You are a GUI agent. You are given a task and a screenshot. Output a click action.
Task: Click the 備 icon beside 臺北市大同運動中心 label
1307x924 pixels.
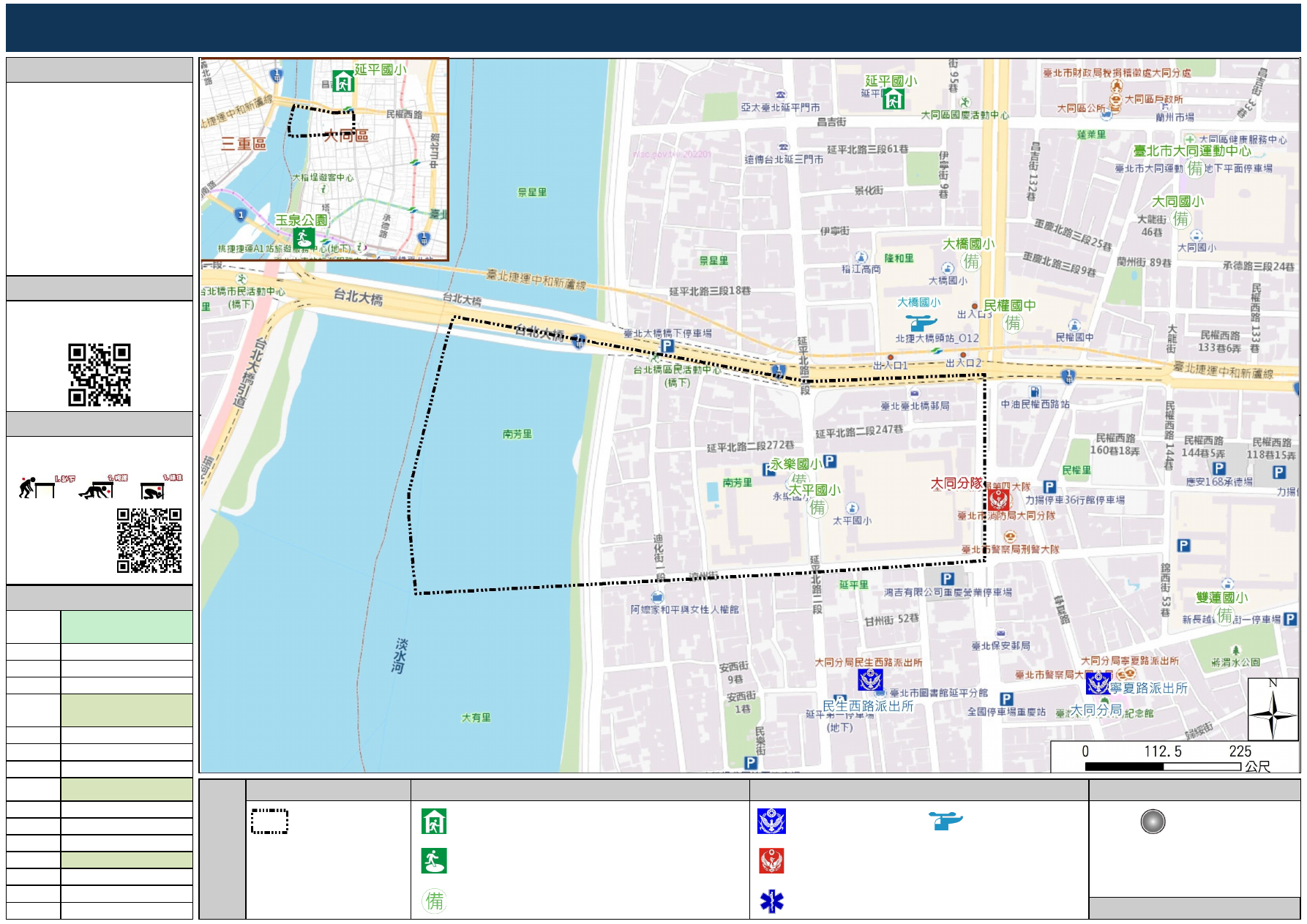[1195, 168]
